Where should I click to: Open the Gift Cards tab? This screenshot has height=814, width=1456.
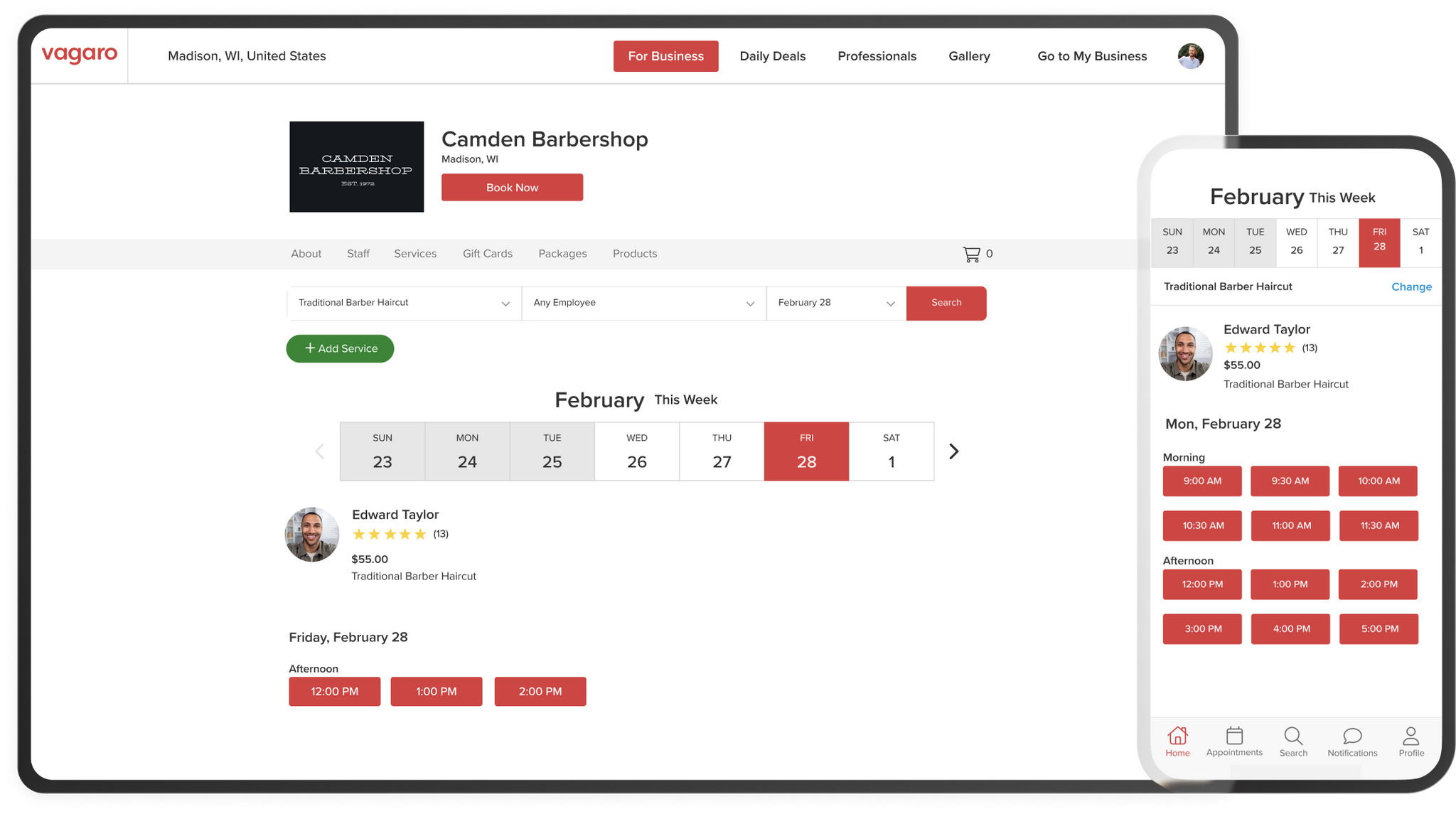pos(488,254)
